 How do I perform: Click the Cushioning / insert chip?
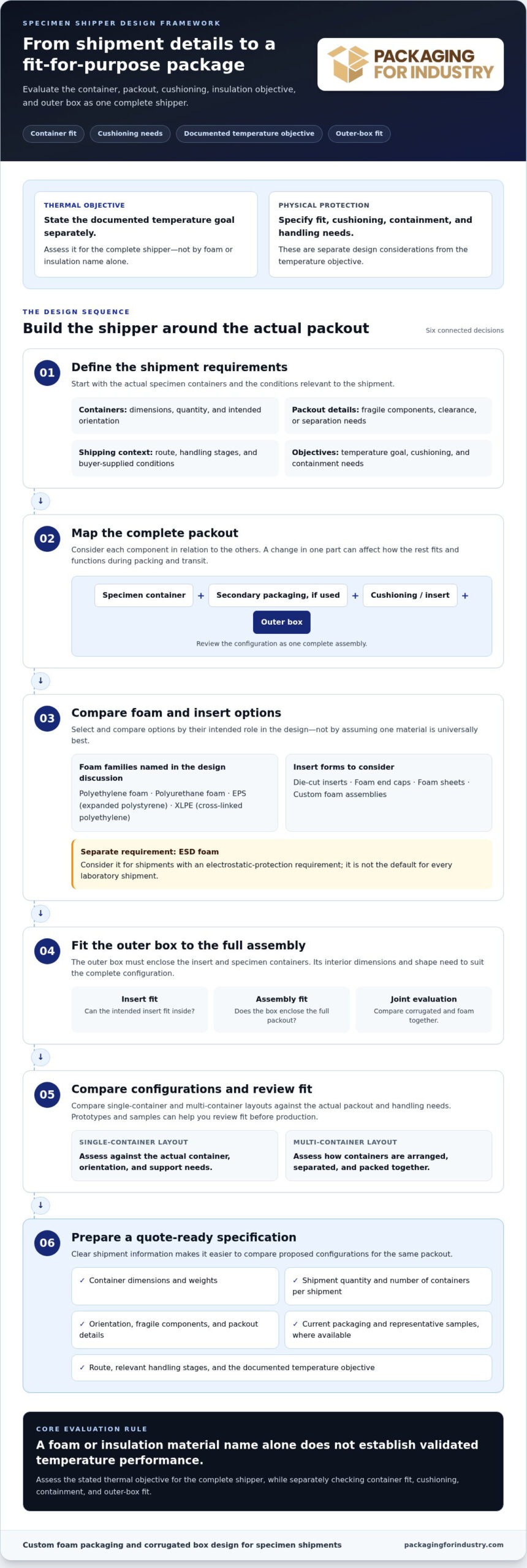pyautogui.click(x=410, y=595)
